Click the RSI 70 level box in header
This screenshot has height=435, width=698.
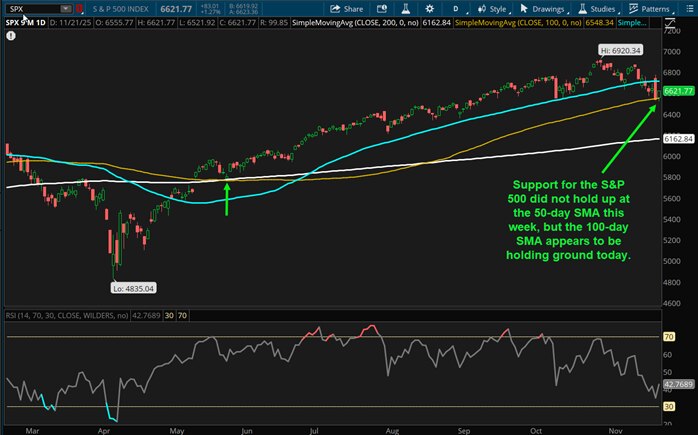coord(183,315)
